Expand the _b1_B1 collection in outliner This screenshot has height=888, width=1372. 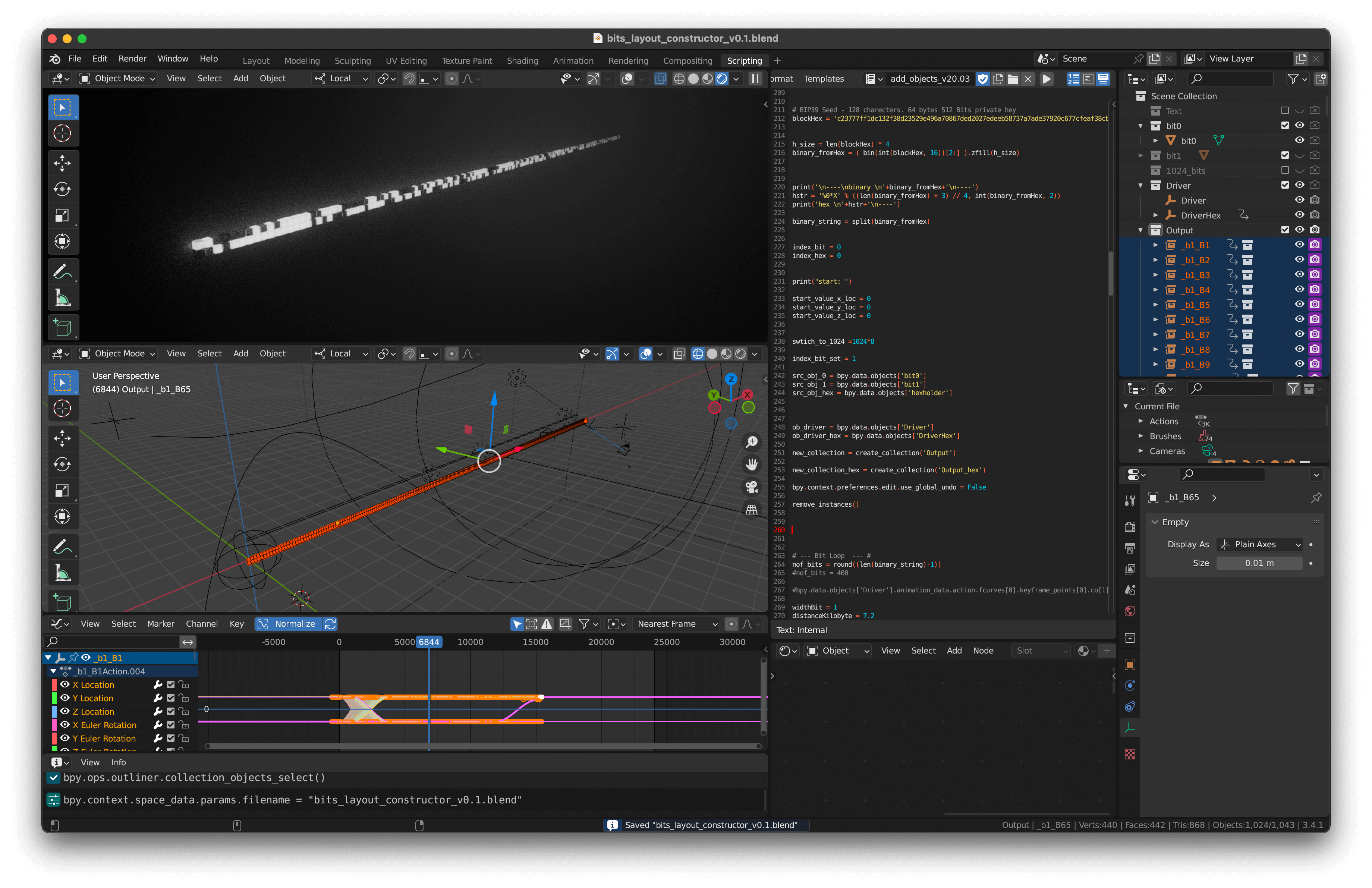point(1155,245)
